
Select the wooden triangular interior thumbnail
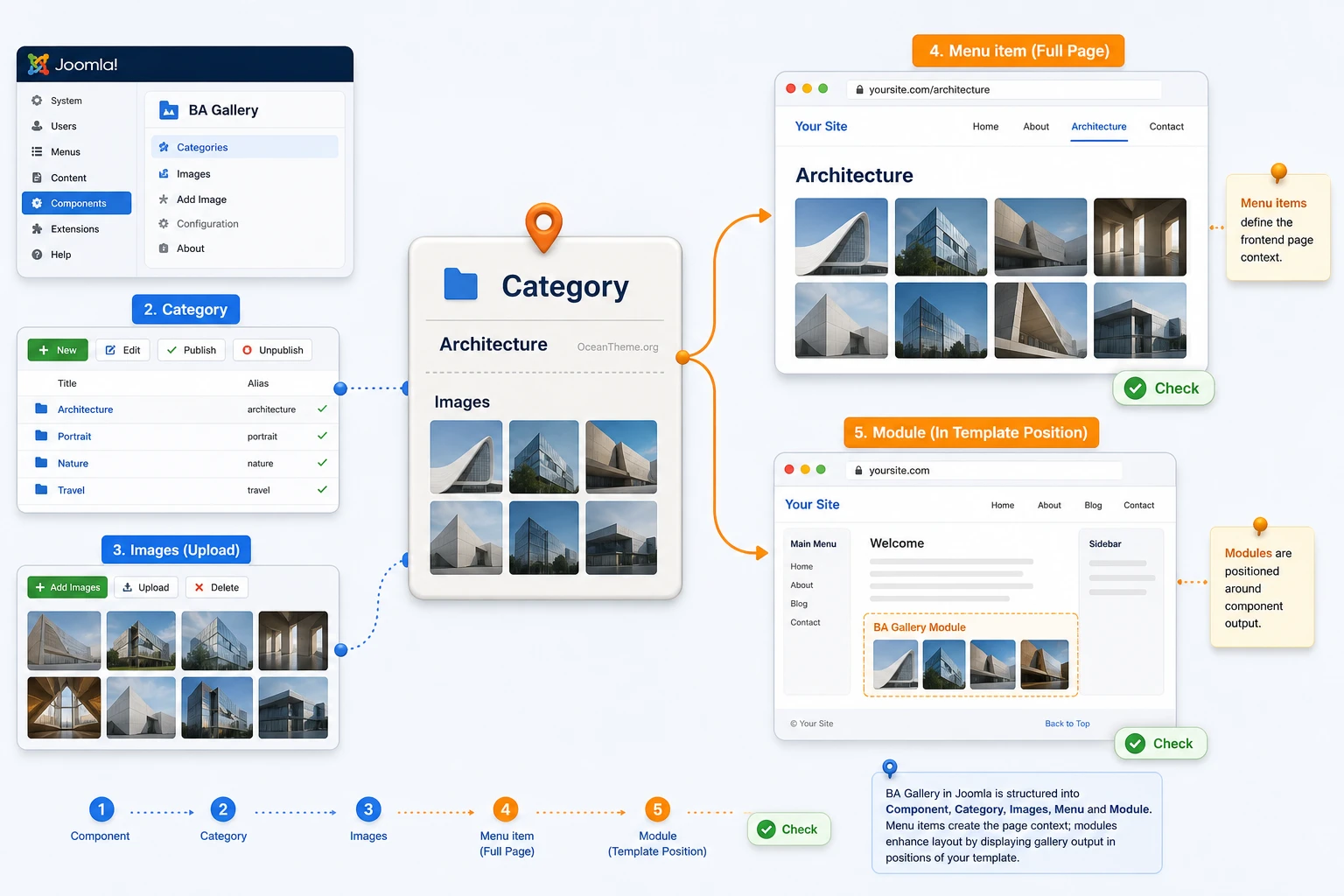click(64, 708)
